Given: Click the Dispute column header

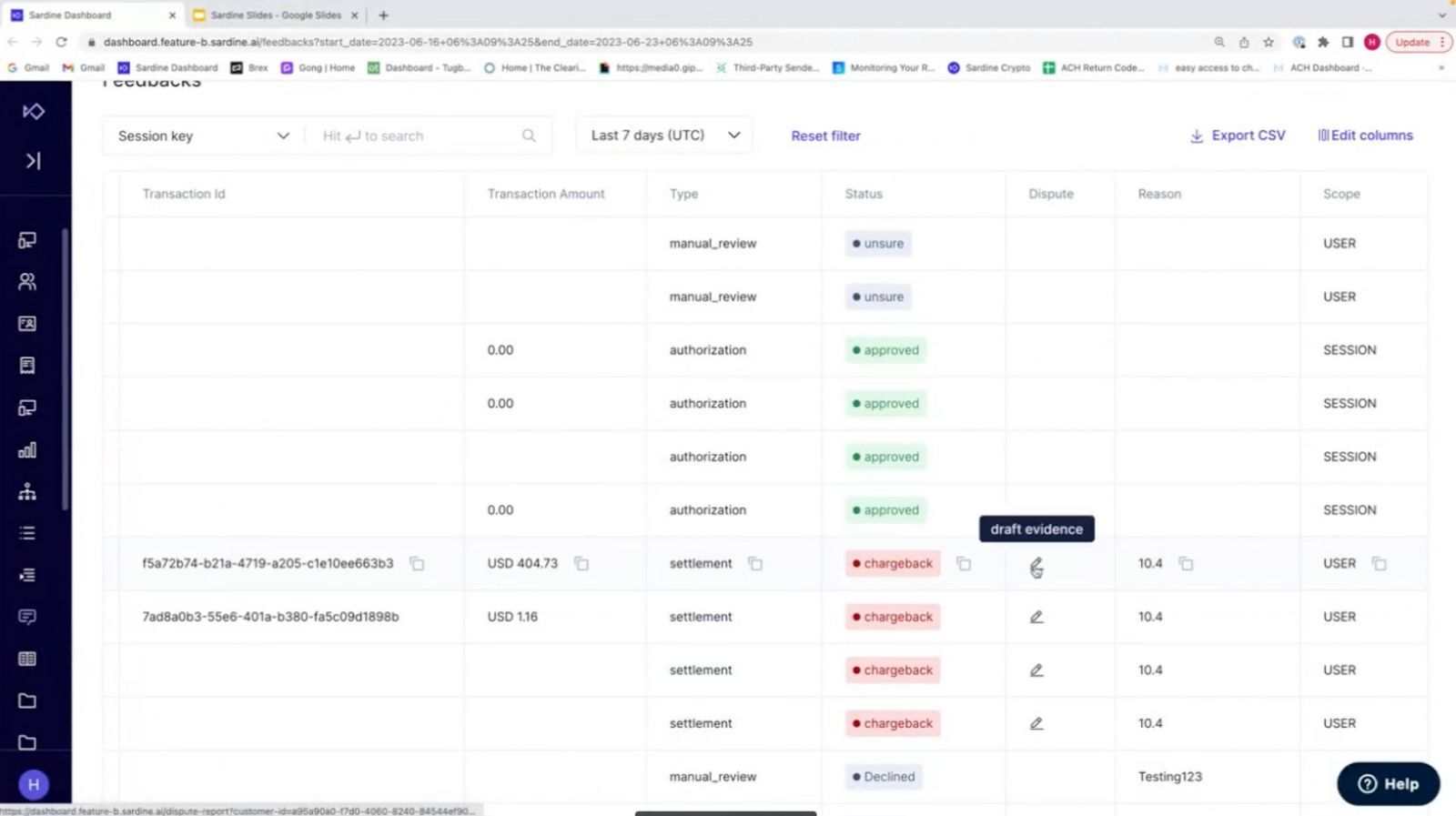Looking at the screenshot, I should click(1051, 194).
